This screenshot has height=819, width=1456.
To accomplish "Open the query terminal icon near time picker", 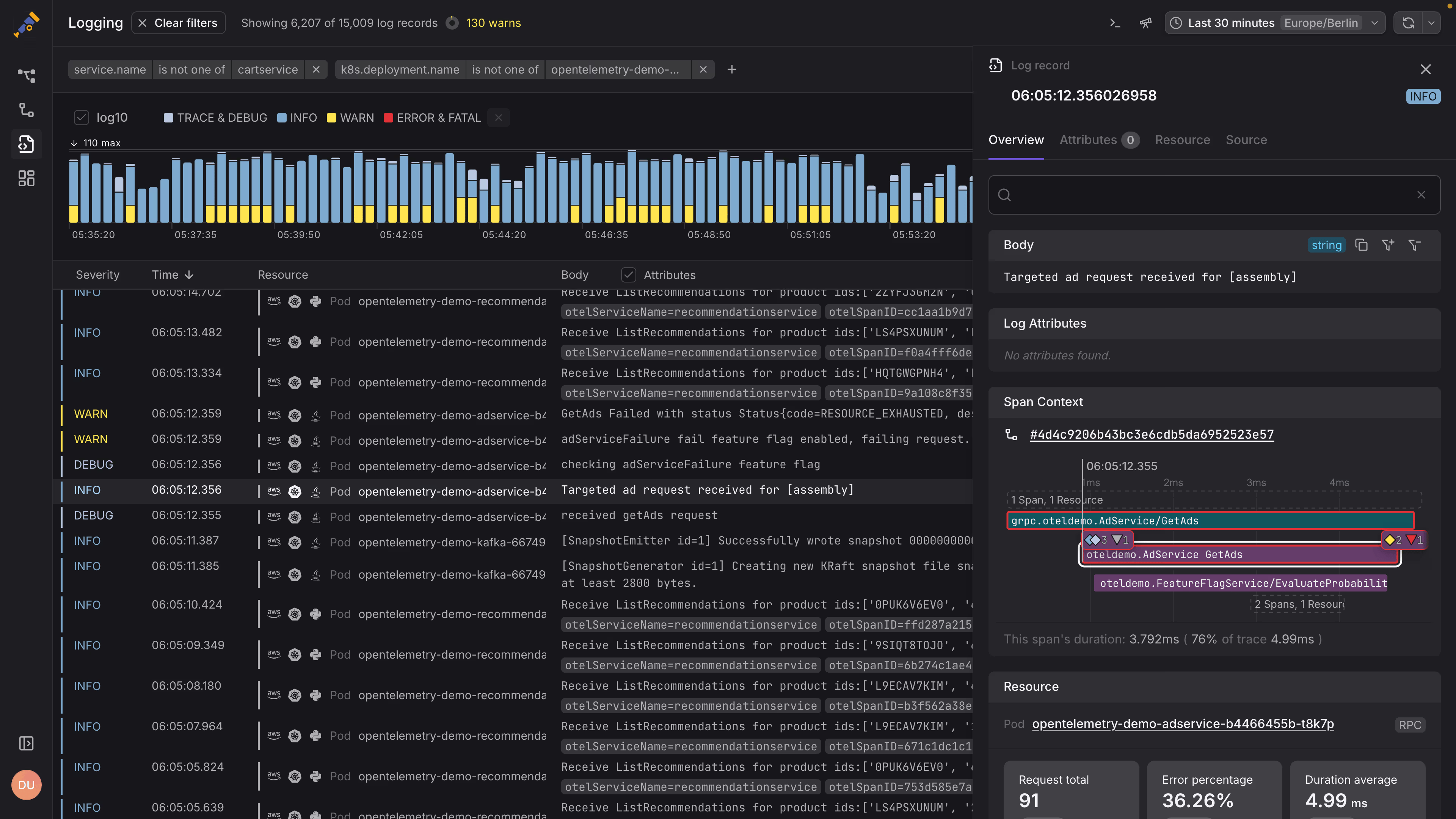I will (x=1114, y=23).
